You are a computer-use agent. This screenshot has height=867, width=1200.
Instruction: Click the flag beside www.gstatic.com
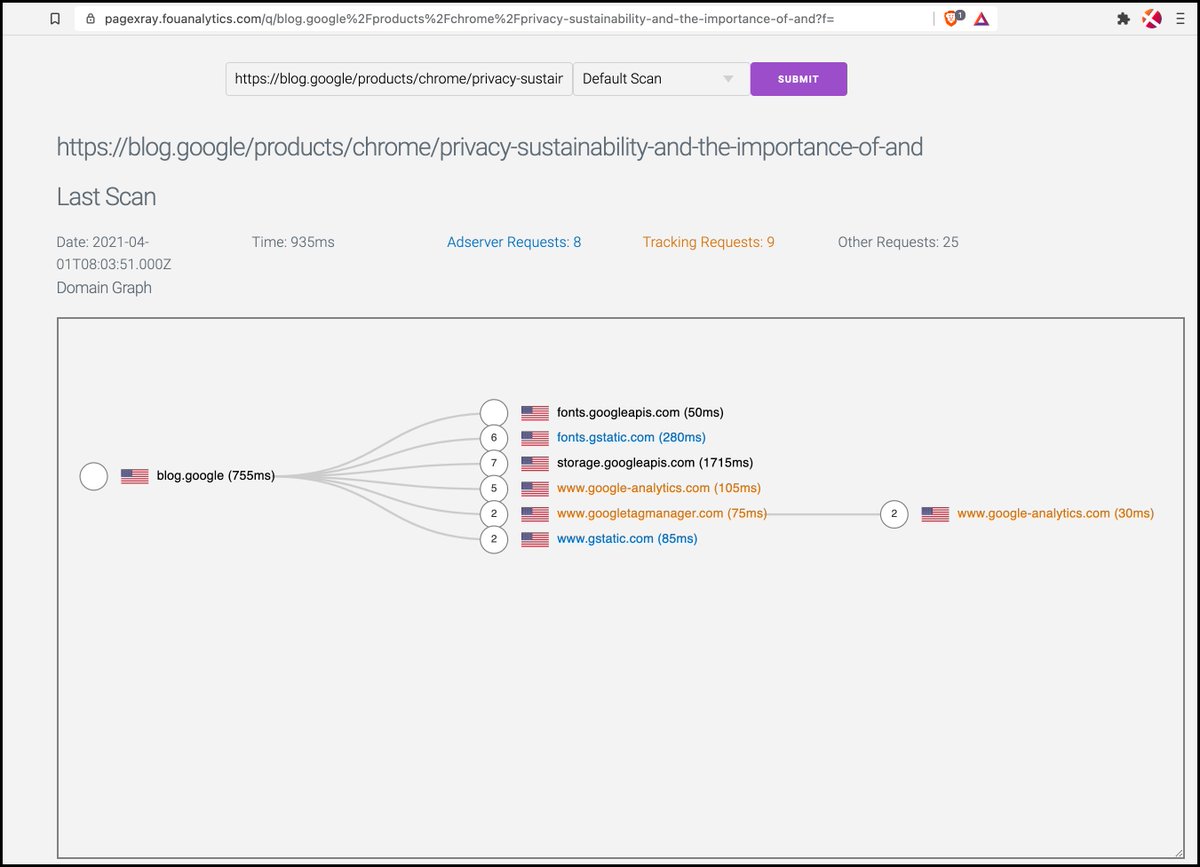point(535,539)
